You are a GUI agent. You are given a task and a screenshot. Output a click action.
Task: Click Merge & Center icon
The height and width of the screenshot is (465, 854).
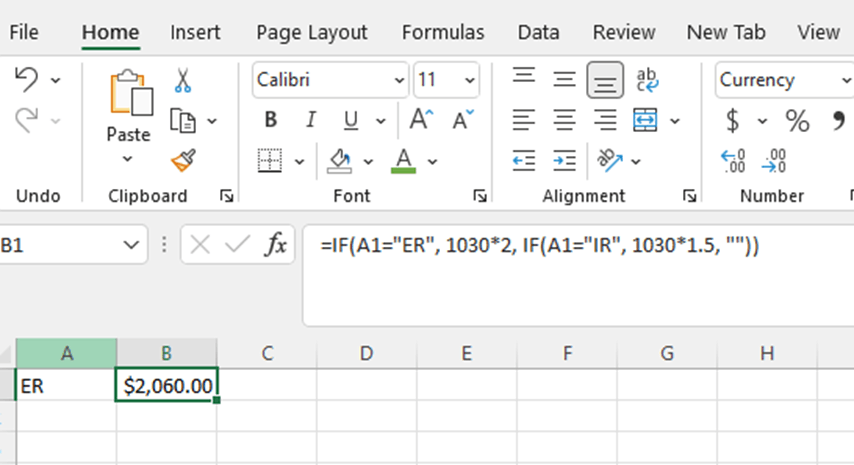pyautogui.click(x=645, y=120)
